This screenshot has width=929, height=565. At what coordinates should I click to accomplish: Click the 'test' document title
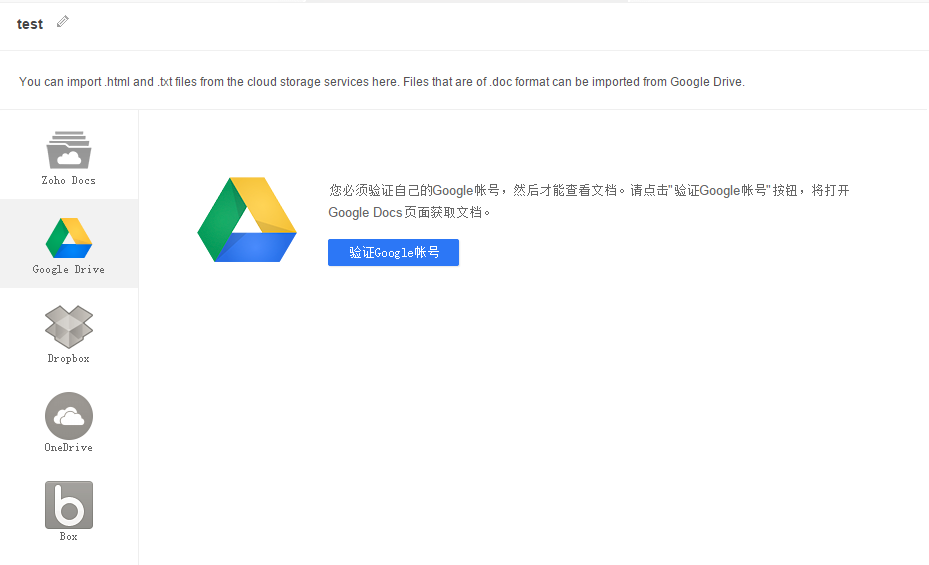click(x=30, y=24)
